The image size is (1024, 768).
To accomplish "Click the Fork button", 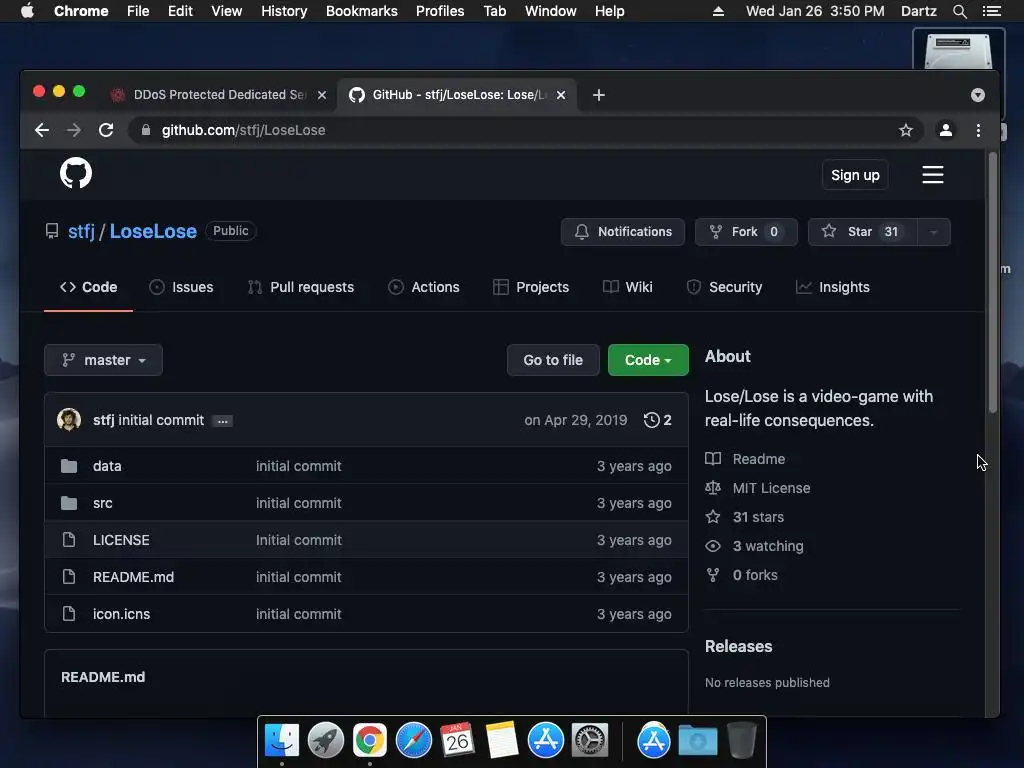I will (746, 232).
